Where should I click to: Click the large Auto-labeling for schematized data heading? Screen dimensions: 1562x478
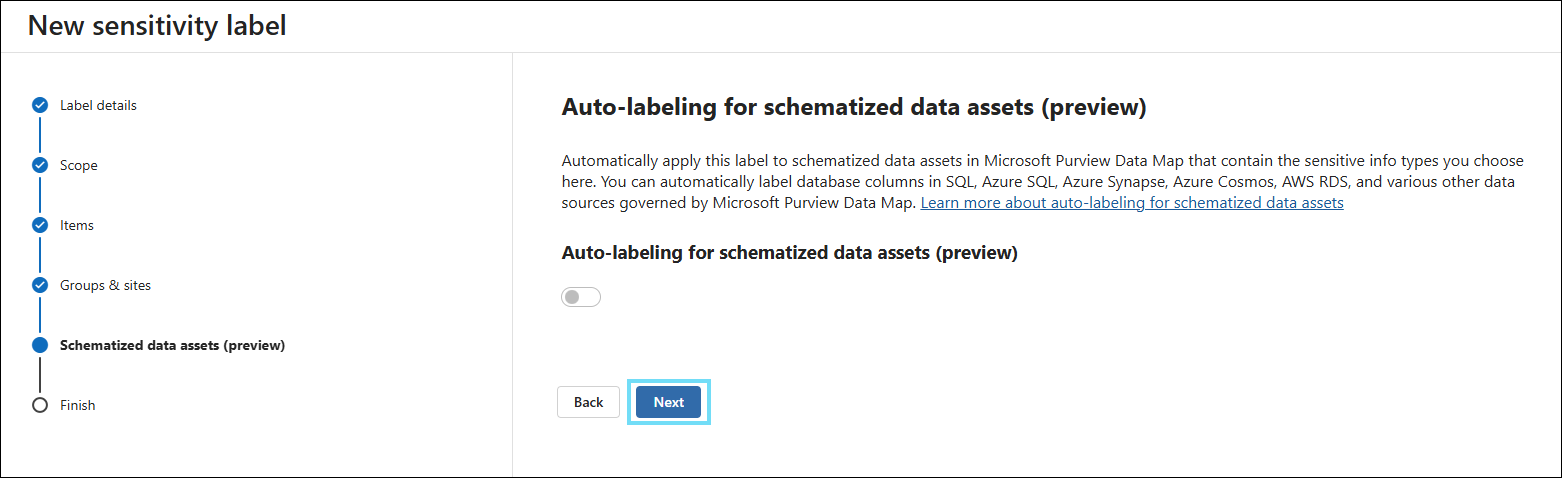coord(853,108)
